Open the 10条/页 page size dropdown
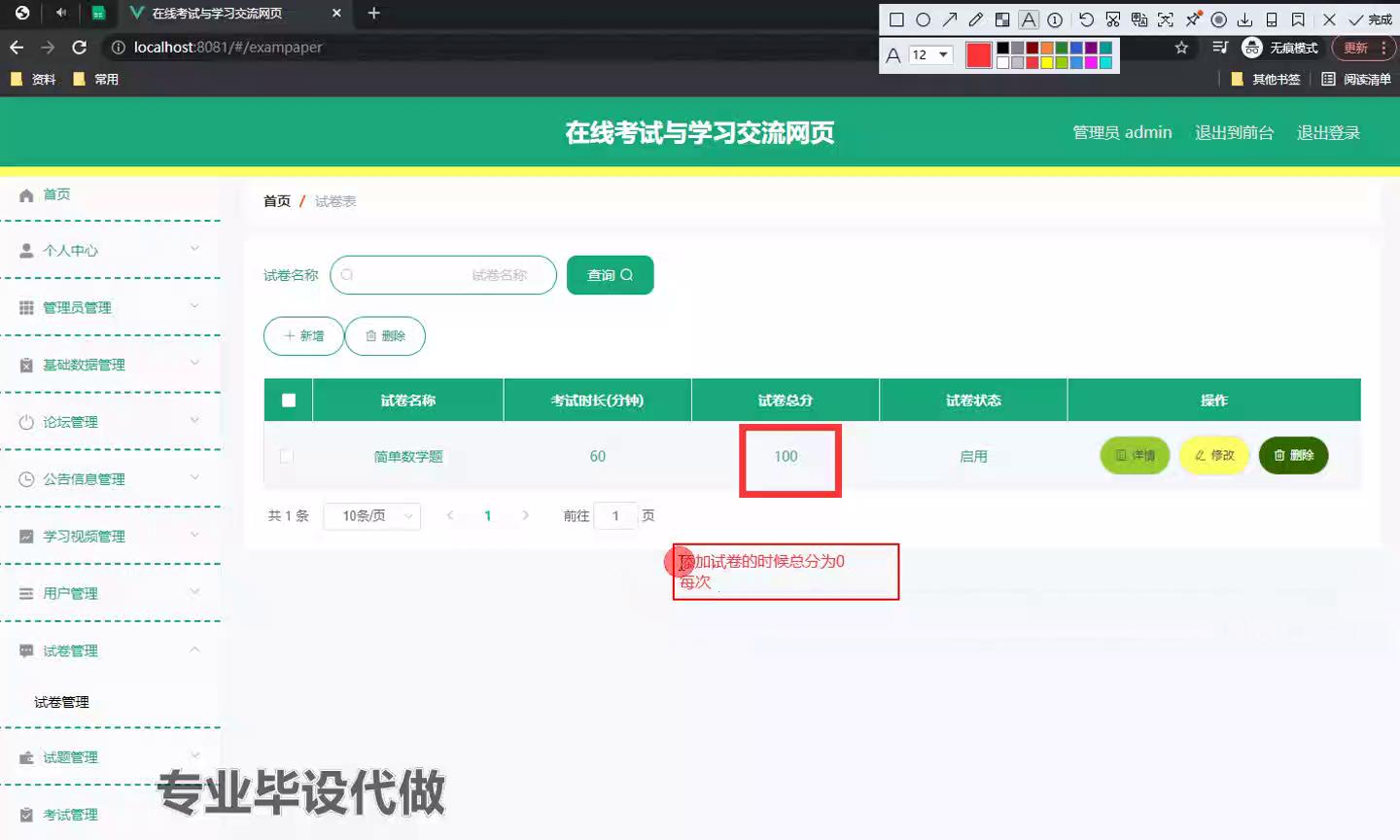The image size is (1400, 840). [x=372, y=516]
